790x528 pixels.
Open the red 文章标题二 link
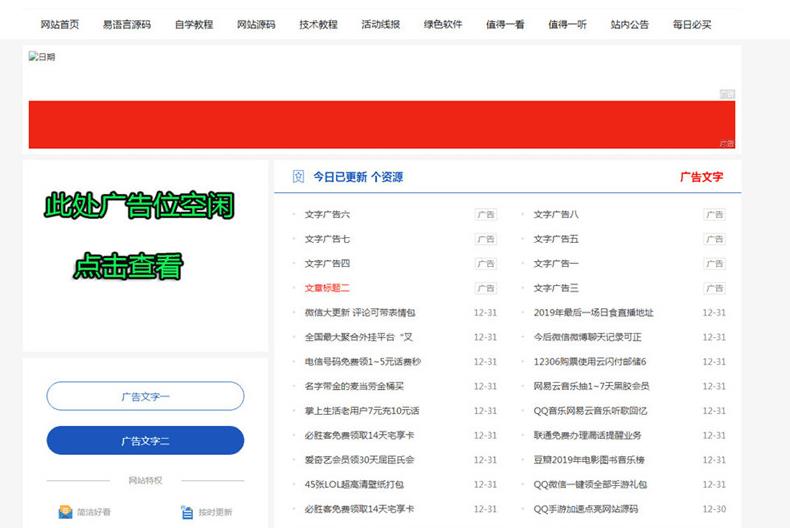[327, 288]
